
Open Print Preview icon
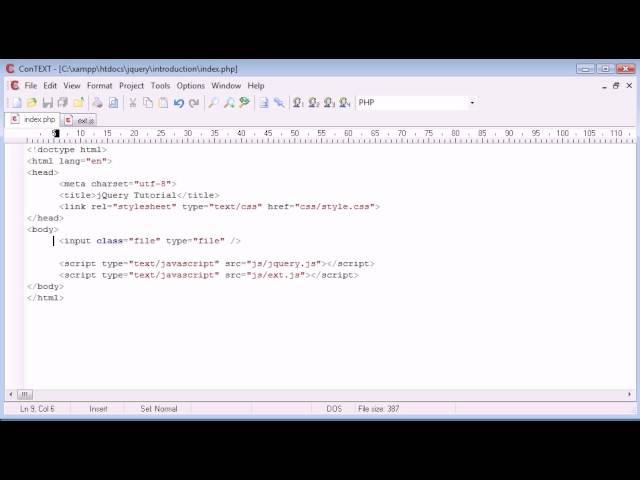pyautogui.click(x=113, y=102)
